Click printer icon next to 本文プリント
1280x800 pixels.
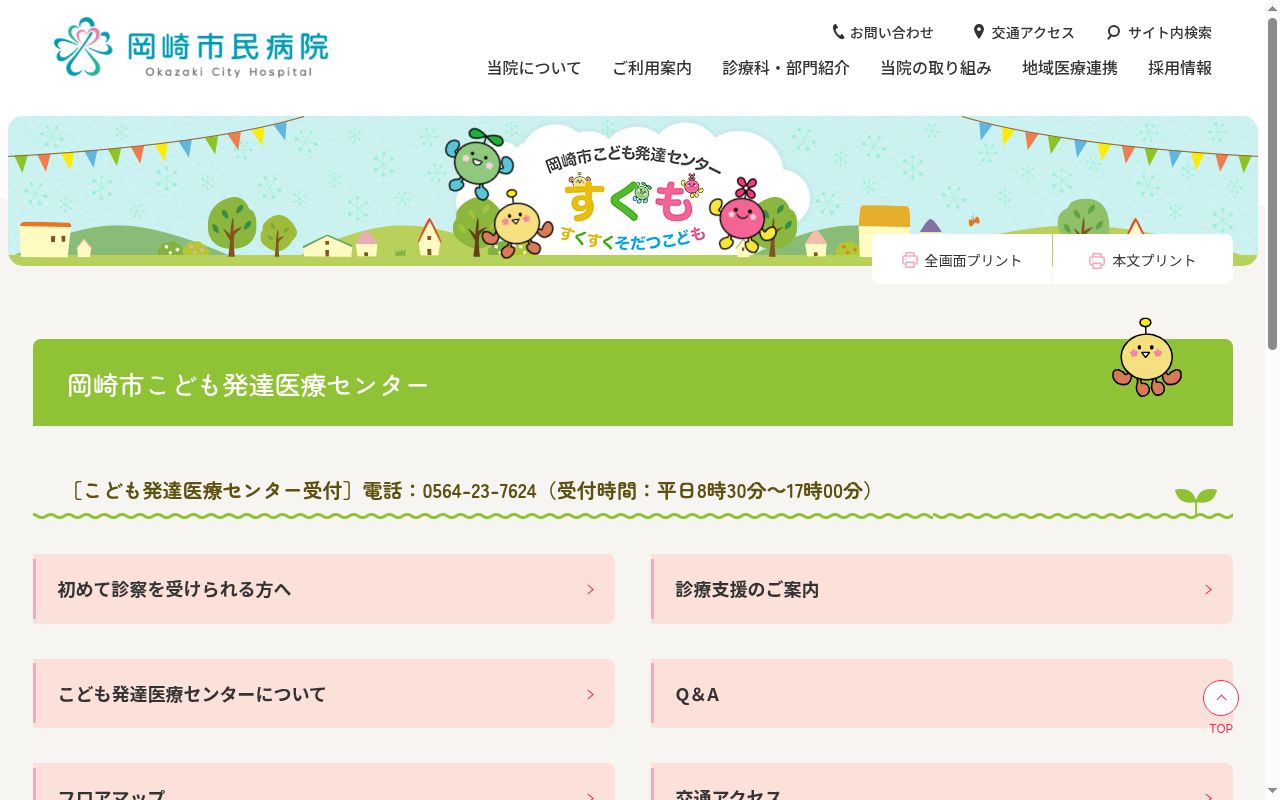1097,260
